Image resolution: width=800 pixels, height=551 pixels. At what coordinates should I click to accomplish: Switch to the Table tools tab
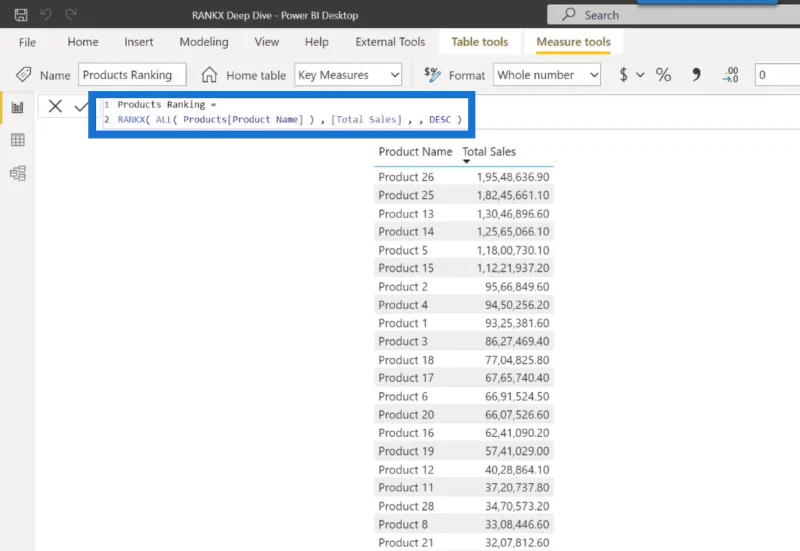[x=480, y=42]
